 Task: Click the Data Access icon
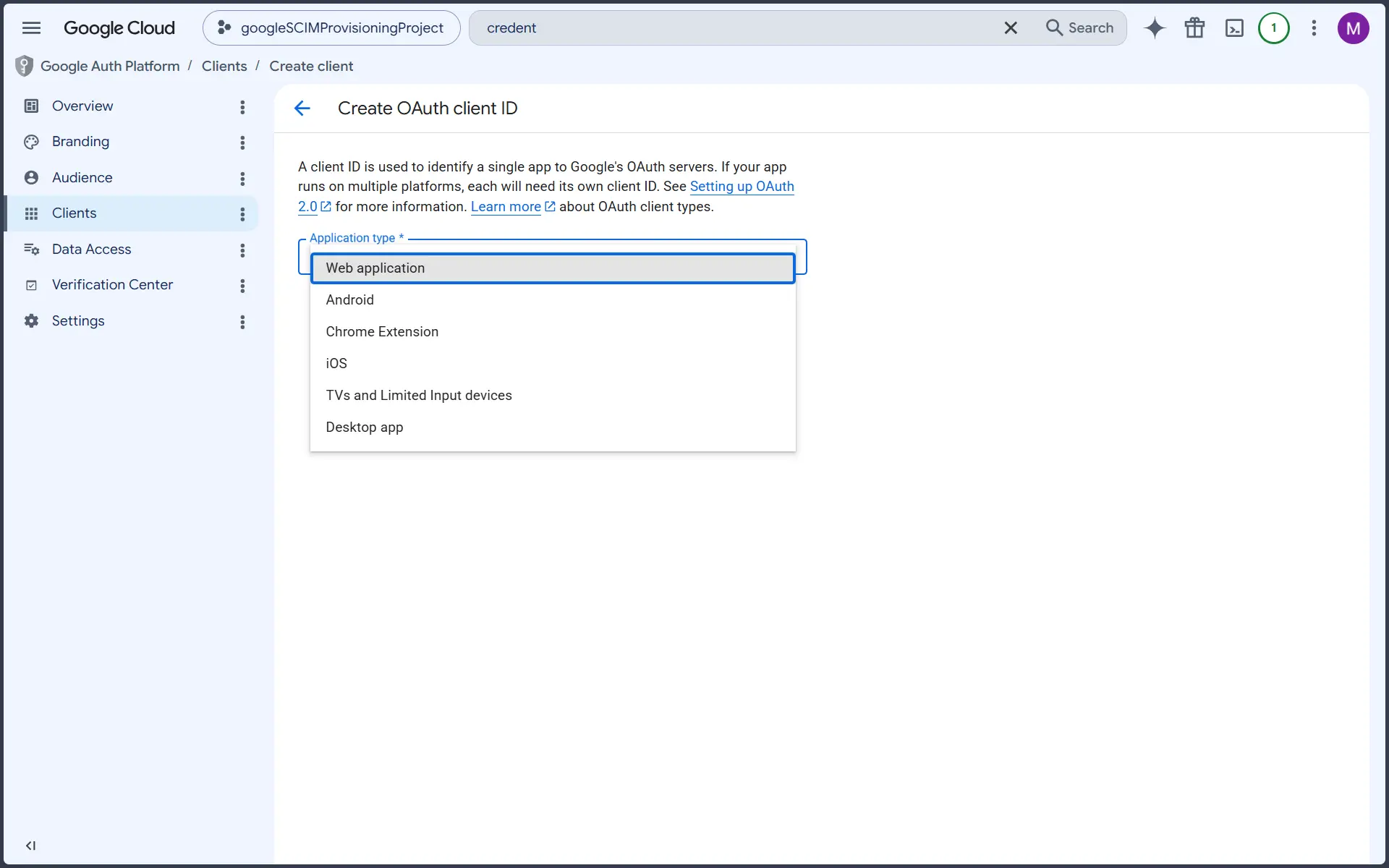coord(31,250)
